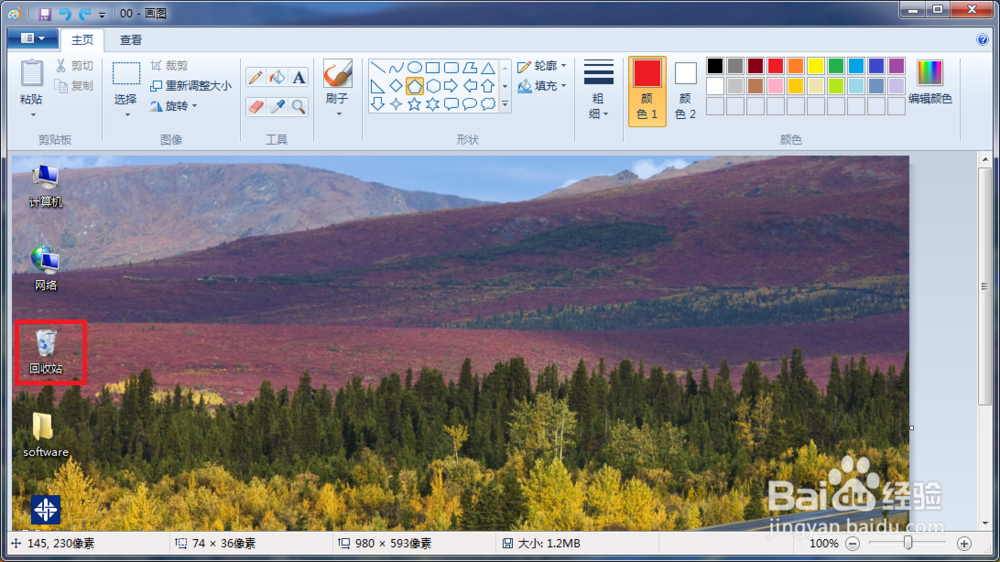Viewport: 1000px width, 562px height.
Task: Select the Text tool
Action: point(298,78)
